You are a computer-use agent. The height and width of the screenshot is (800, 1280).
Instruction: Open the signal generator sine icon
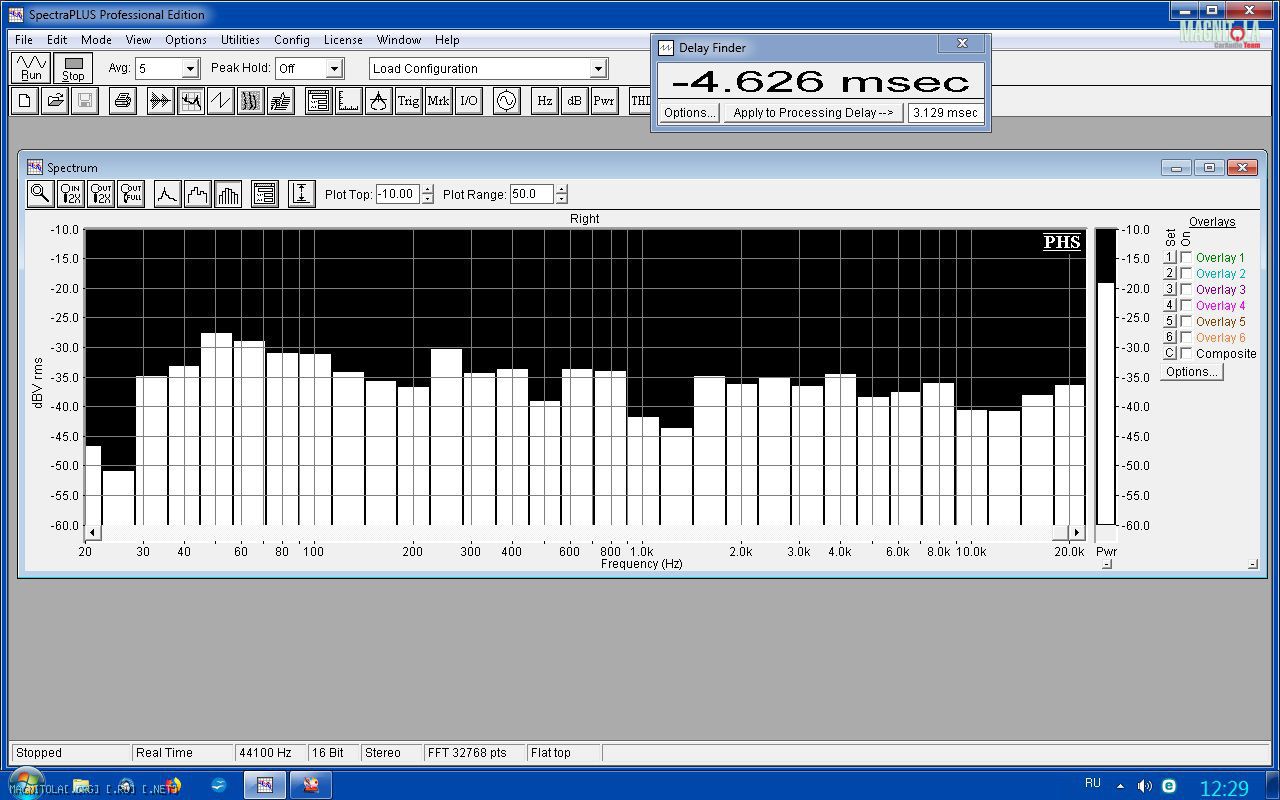click(x=507, y=101)
